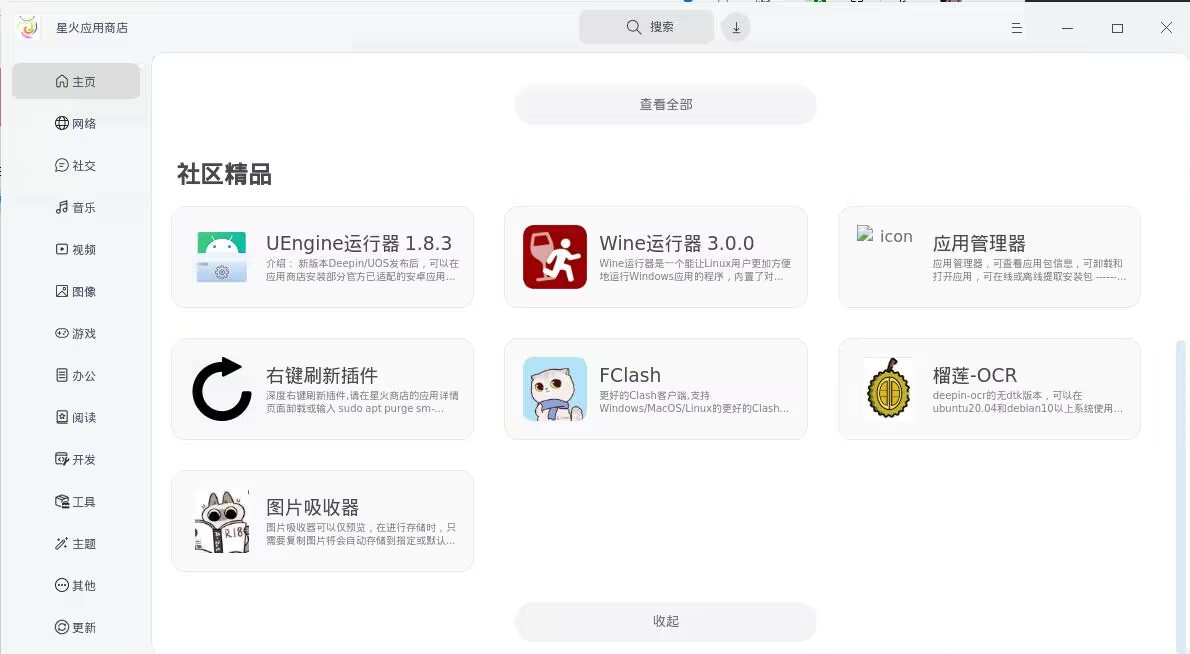Viewport: 1190px width, 654px height.
Task: Click the FClash cat icon
Action: [555, 388]
